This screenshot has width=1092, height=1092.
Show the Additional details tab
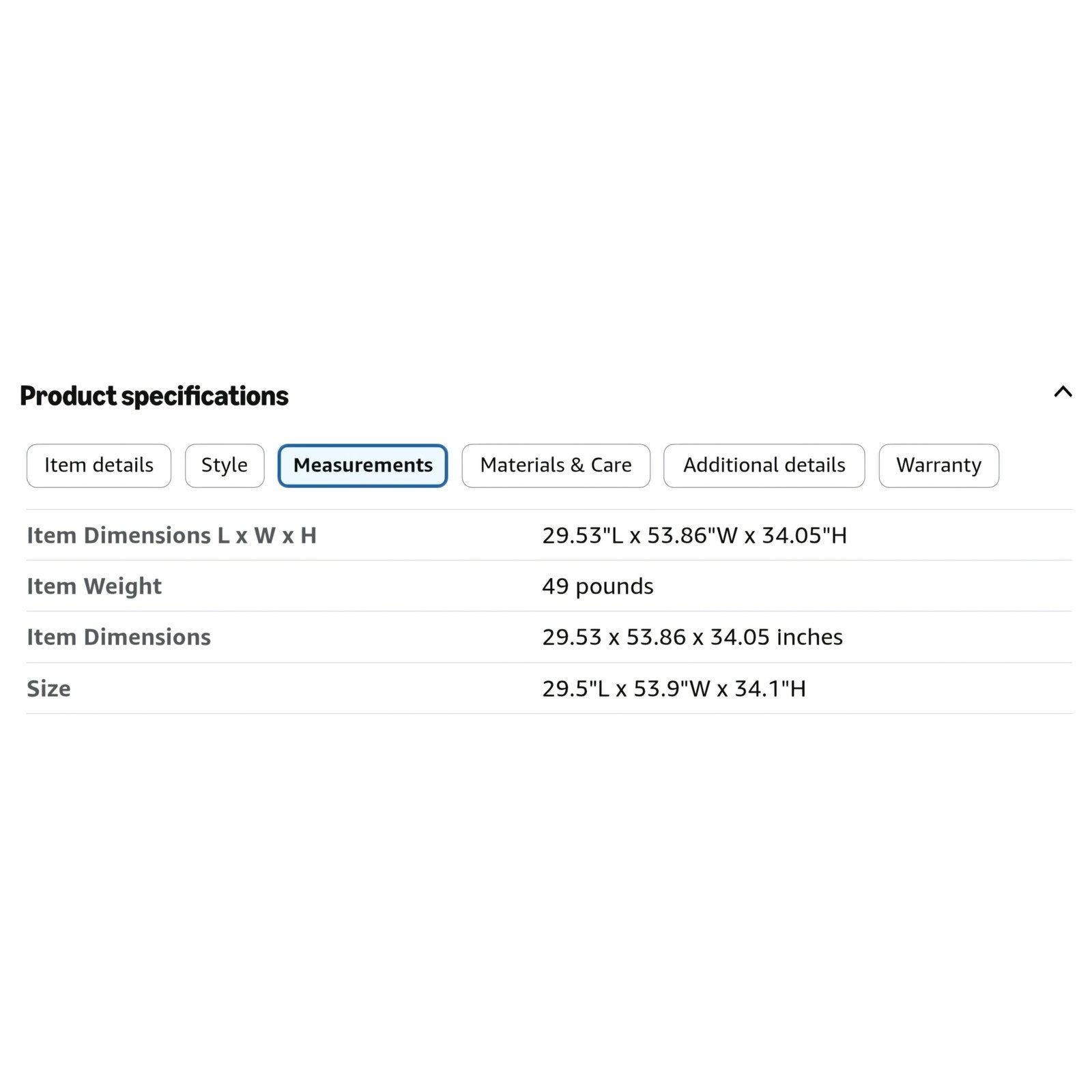tap(764, 465)
